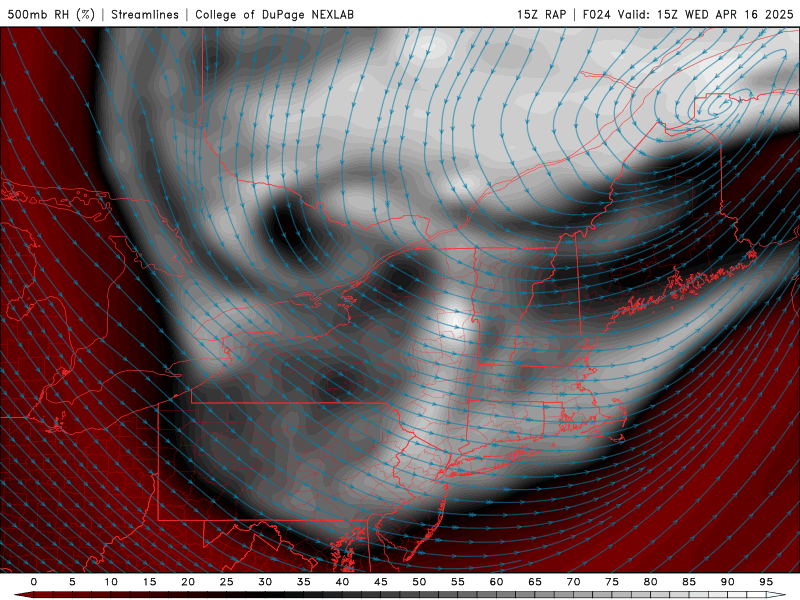Click the colorbar label "85"
This screenshot has width=800, height=600.
pos(689,582)
